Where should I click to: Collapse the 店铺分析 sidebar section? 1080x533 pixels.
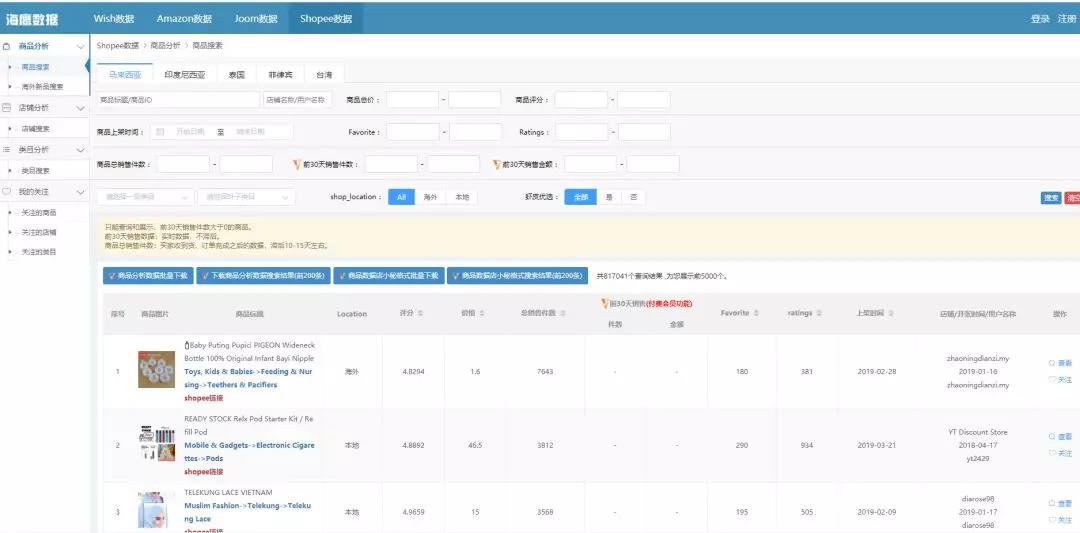[x=80, y=107]
